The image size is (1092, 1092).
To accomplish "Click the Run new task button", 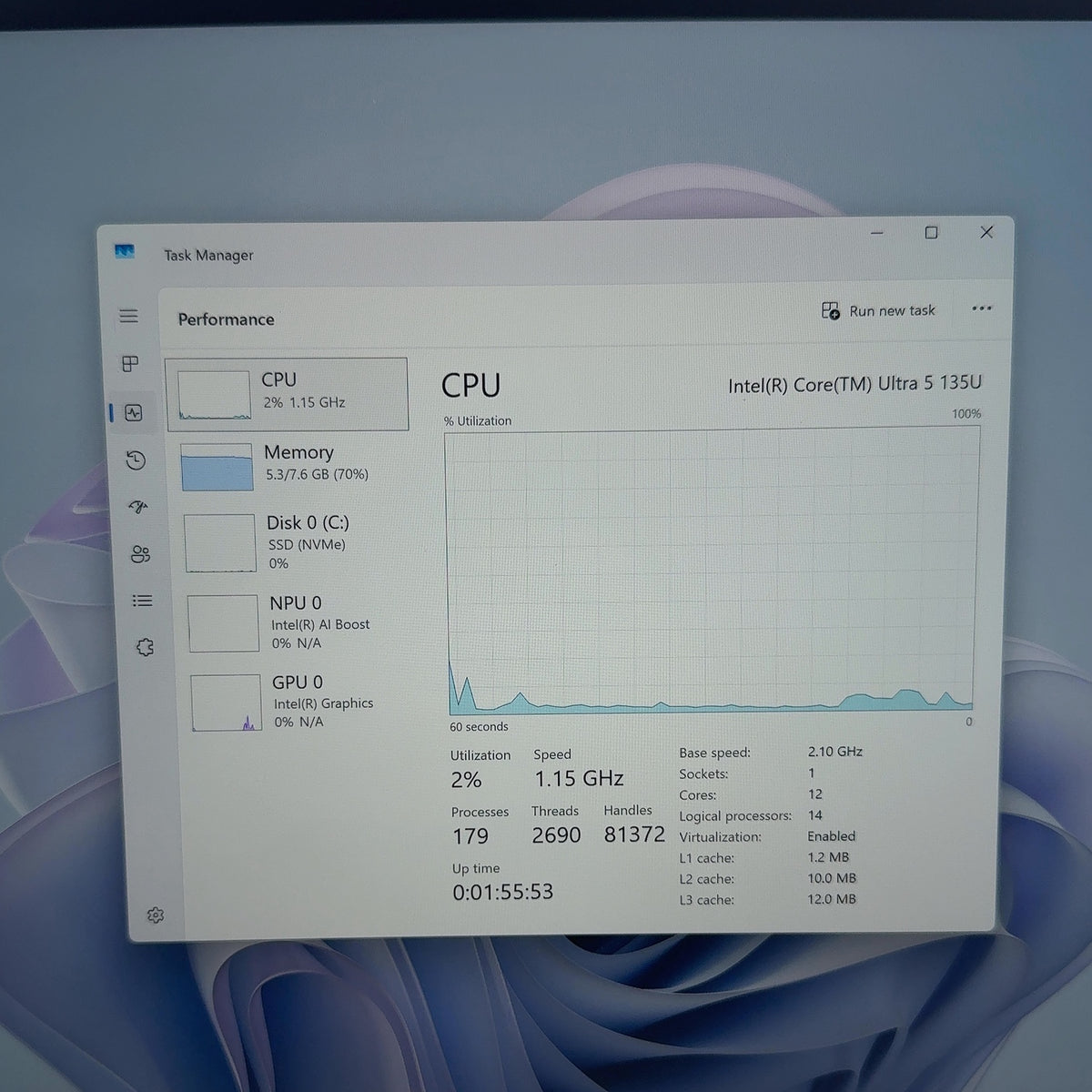I will 878,311.
